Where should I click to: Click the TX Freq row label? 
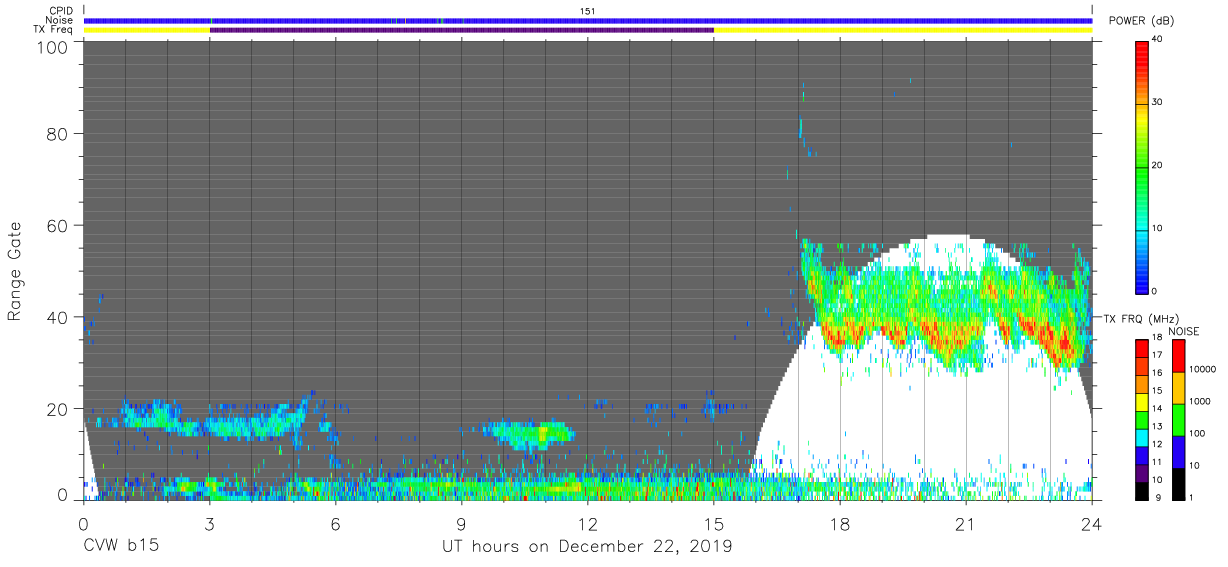(x=53, y=30)
